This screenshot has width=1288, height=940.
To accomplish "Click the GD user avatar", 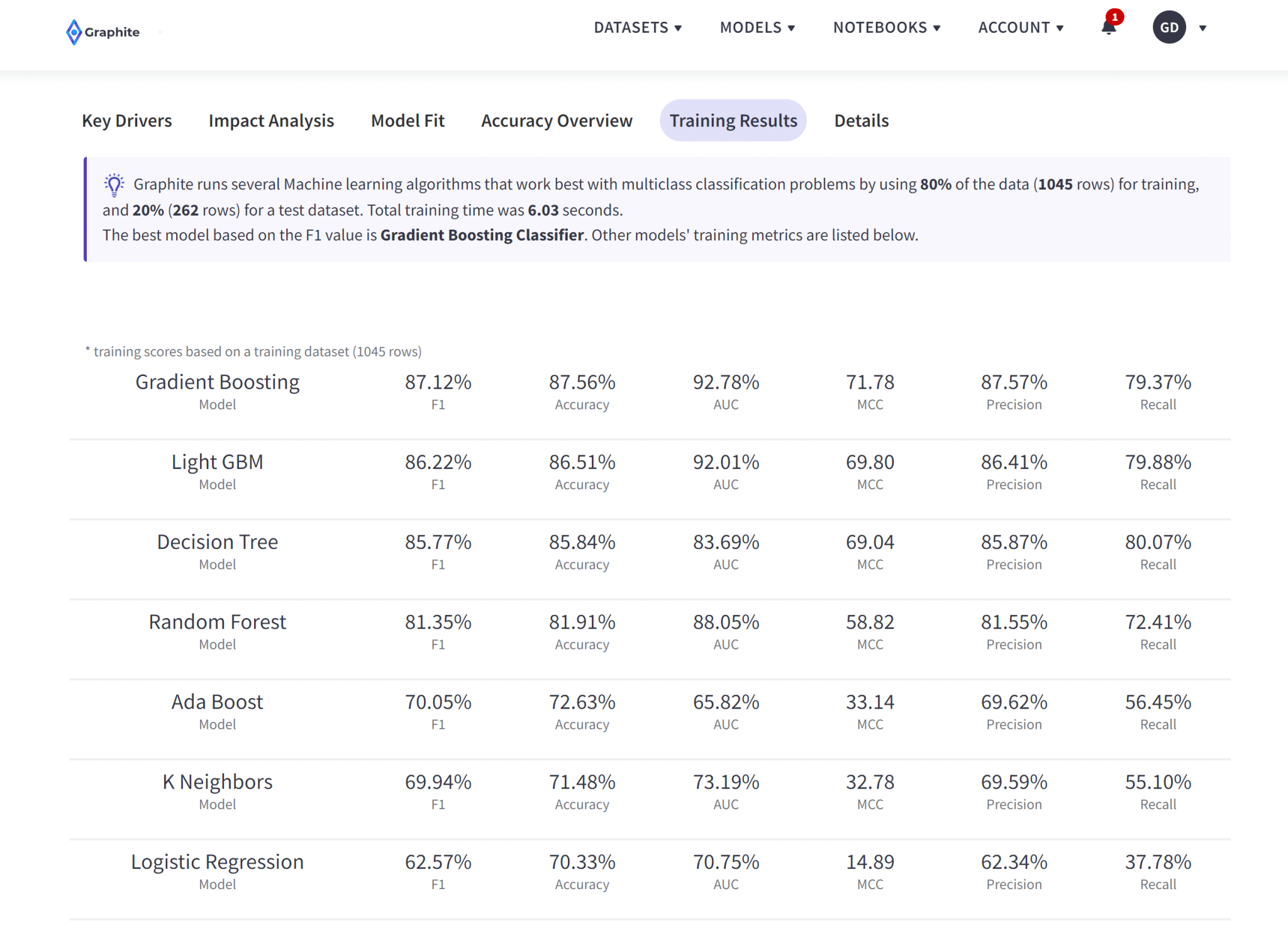I will point(1169,28).
